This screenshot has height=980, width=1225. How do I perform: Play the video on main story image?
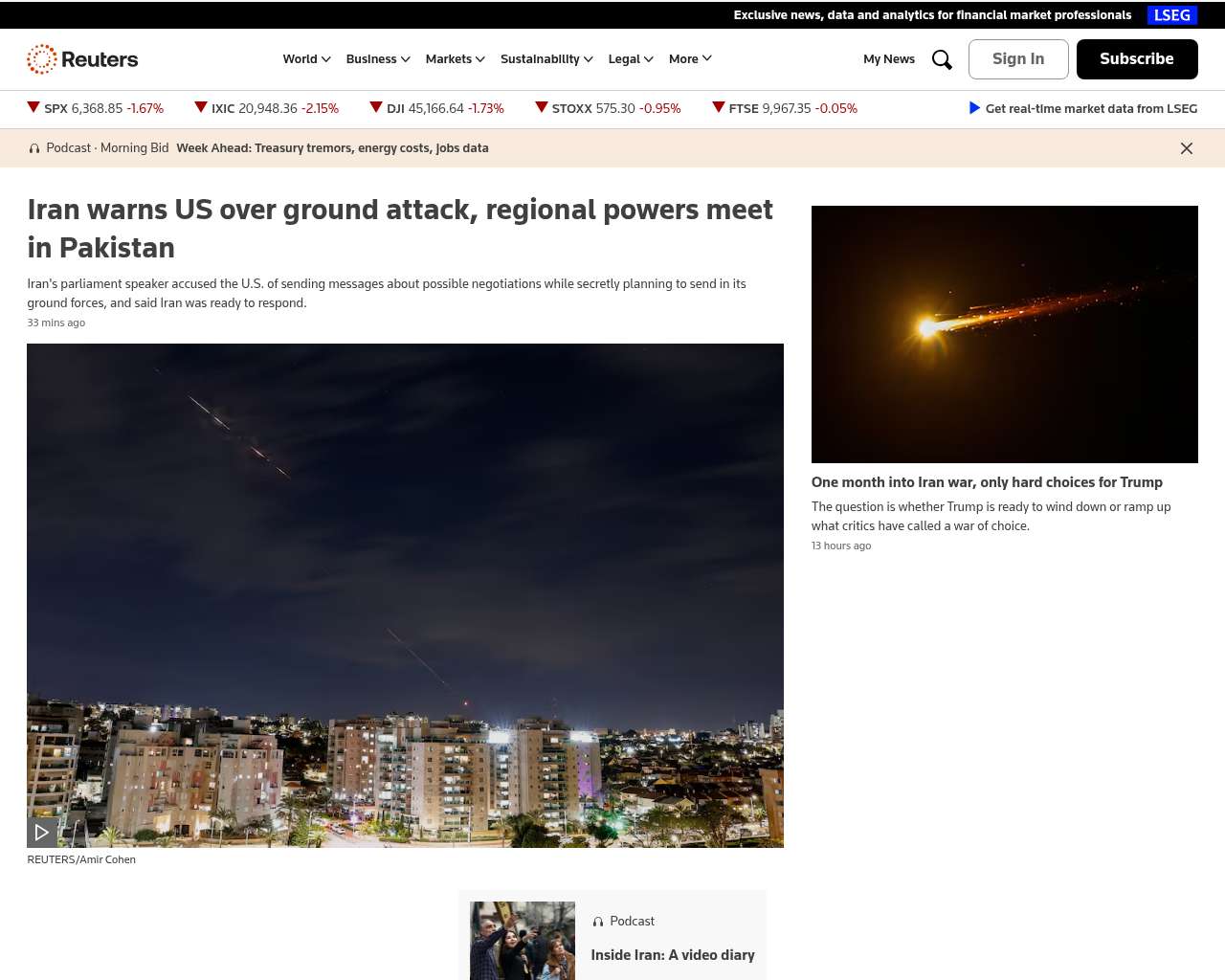tap(42, 832)
